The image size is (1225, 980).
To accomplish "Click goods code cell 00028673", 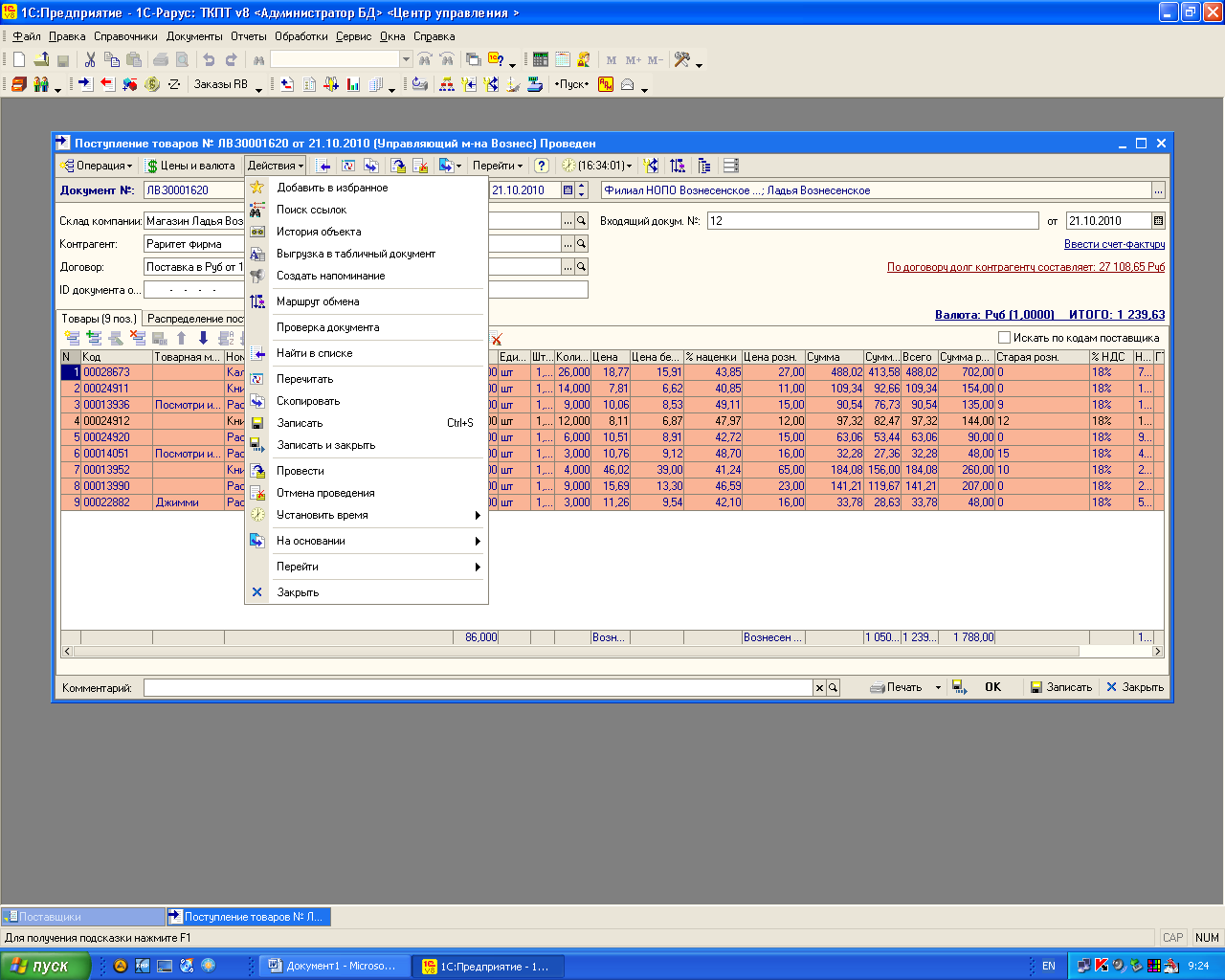I will (x=116, y=372).
